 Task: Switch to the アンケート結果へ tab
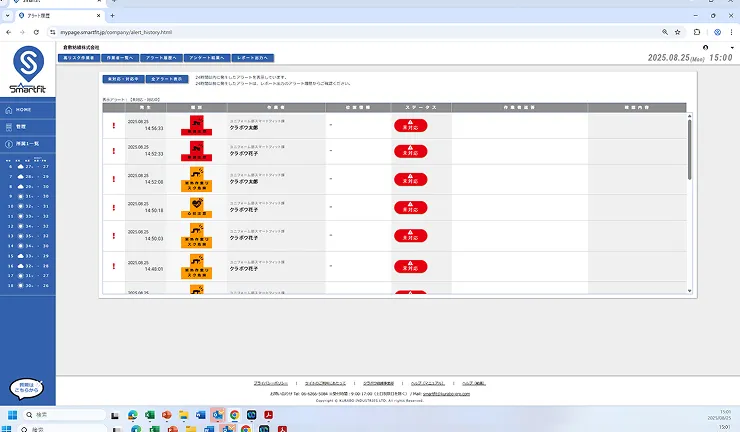point(207,58)
